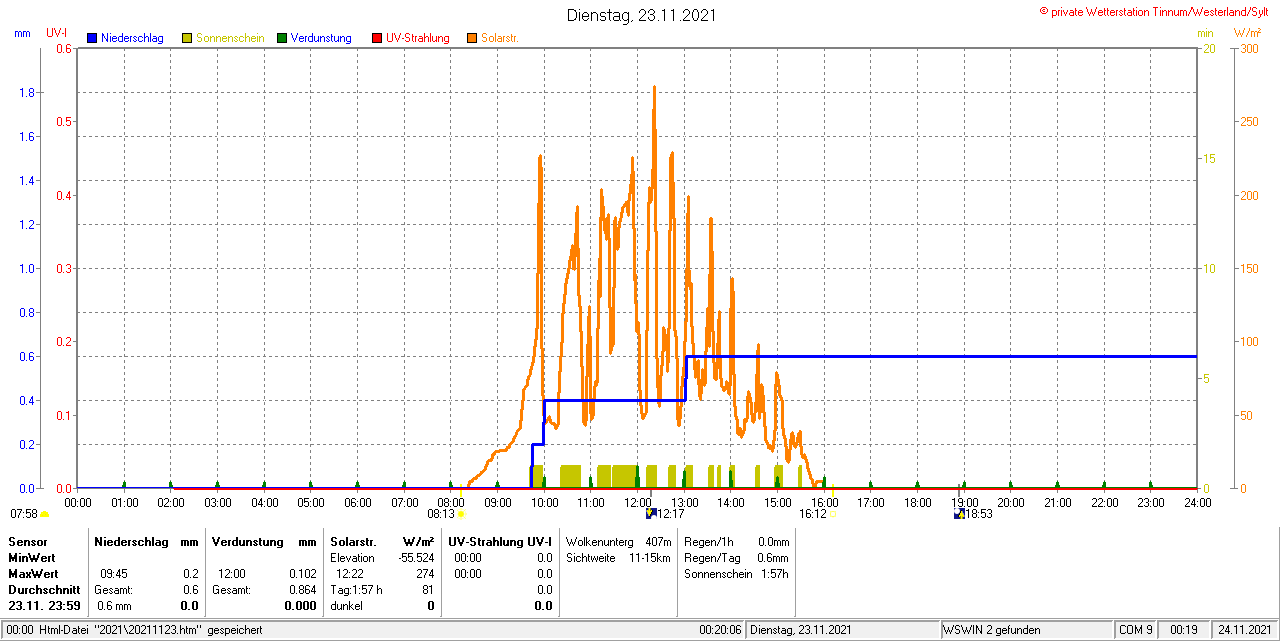Select the Niederschlag legend label
The width and height of the screenshot is (1280, 641).
click(x=132, y=38)
